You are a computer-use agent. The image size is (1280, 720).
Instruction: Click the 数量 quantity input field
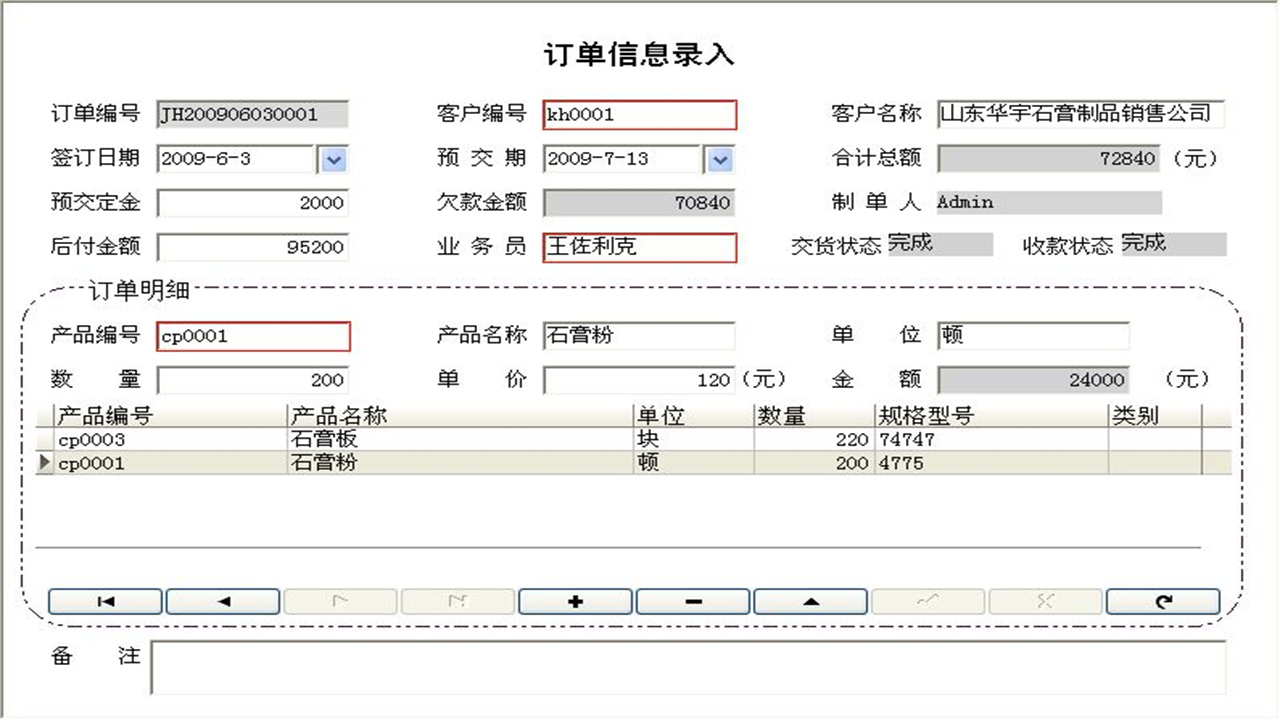click(250, 380)
